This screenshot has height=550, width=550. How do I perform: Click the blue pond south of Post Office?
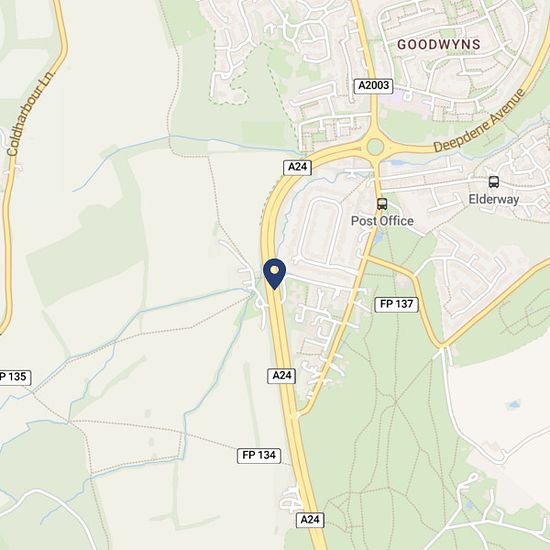point(379,238)
